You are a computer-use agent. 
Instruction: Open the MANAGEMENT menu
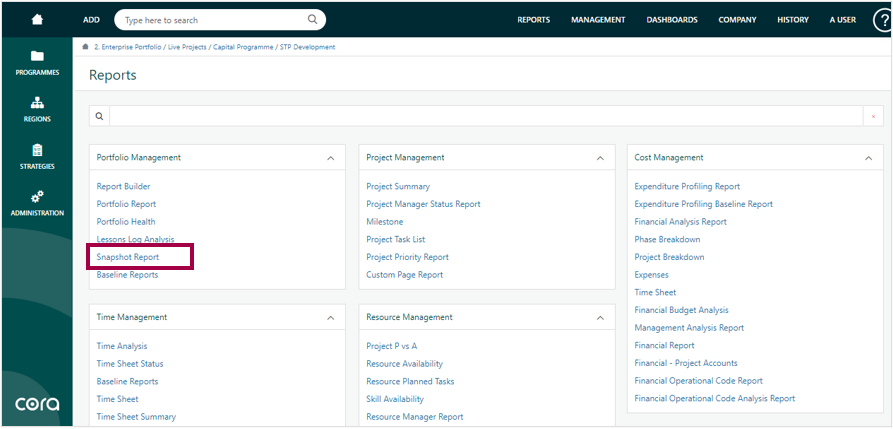[598, 19]
